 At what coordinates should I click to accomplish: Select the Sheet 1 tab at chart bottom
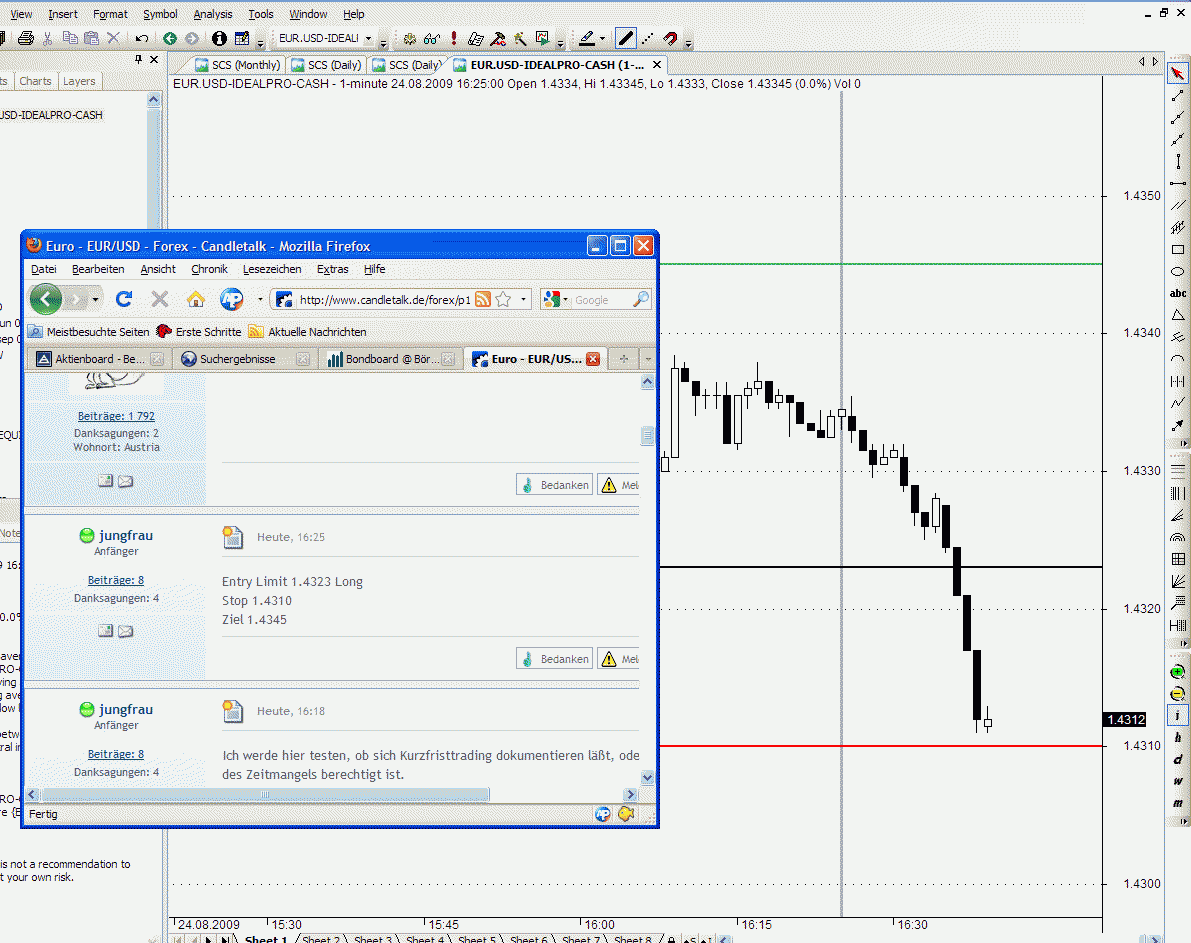266,939
